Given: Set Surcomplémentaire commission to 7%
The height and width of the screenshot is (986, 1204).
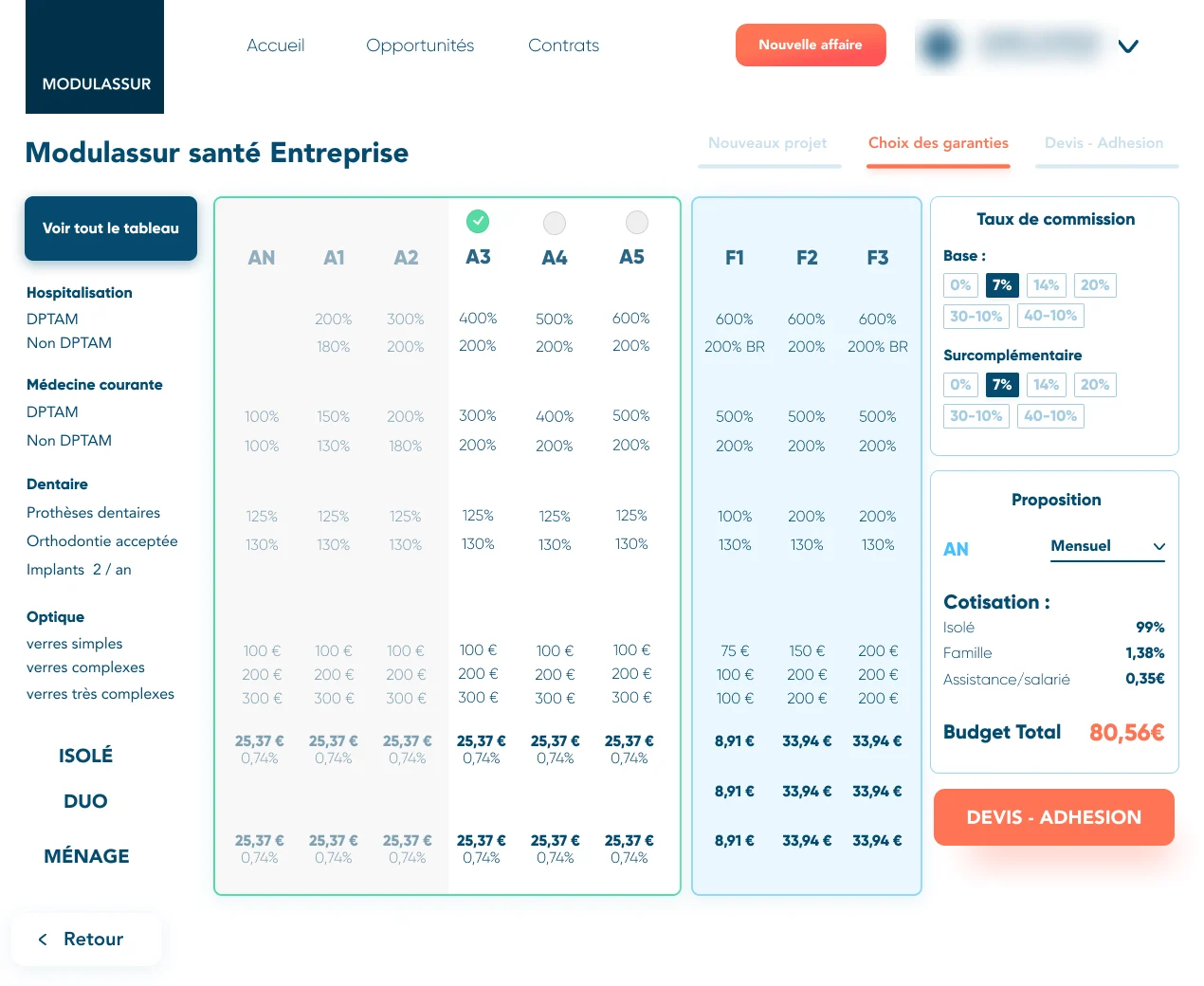Looking at the screenshot, I should [x=1002, y=385].
